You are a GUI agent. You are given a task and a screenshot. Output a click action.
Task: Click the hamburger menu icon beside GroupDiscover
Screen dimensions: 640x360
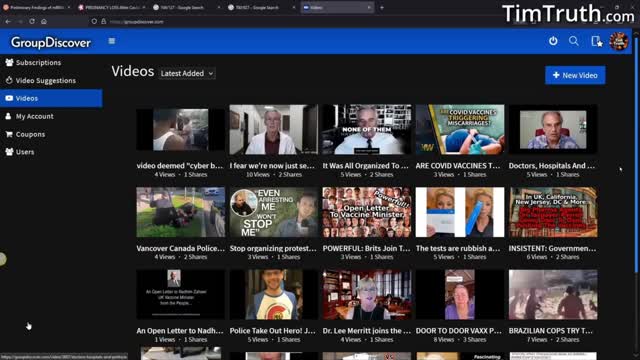[111, 41]
